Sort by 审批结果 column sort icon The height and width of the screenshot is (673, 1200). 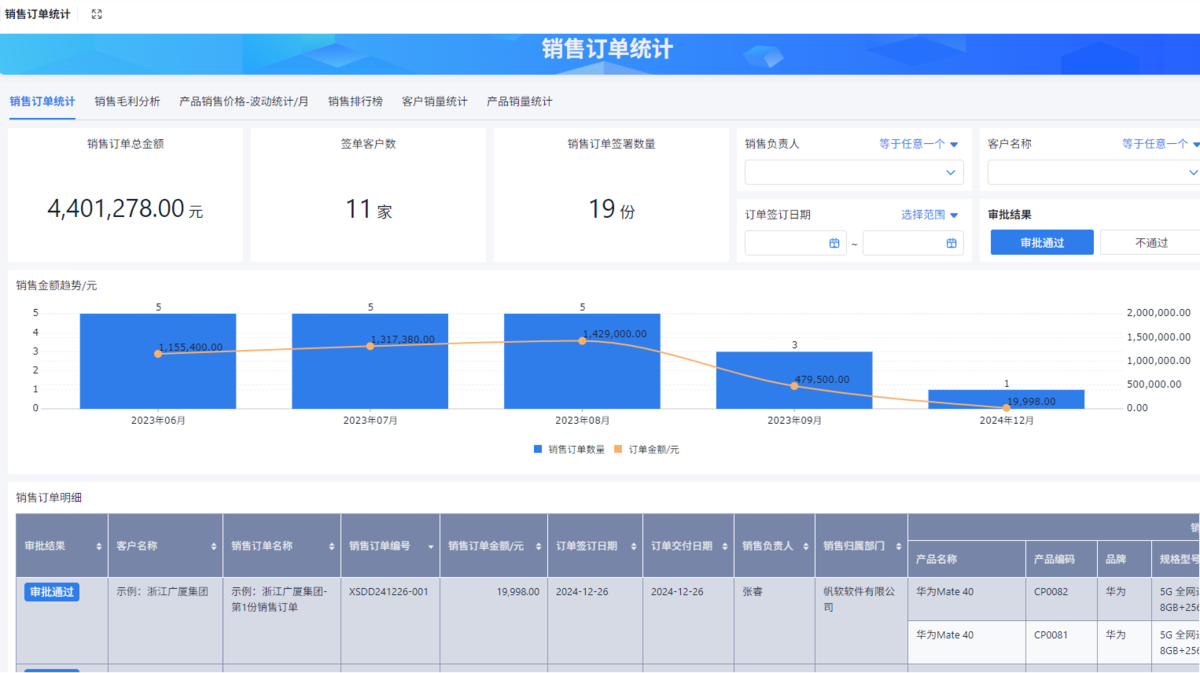(98, 547)
